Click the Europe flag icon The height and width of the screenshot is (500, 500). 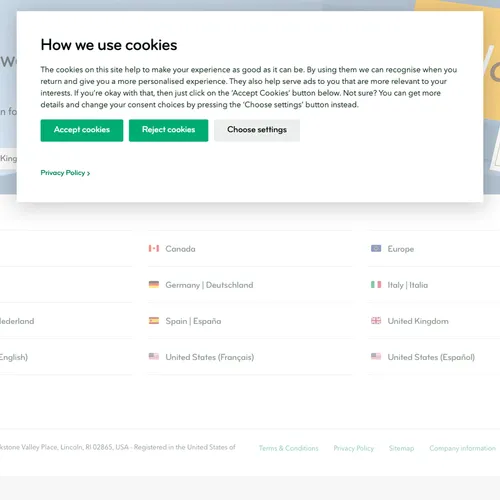[x=376, y=248]
